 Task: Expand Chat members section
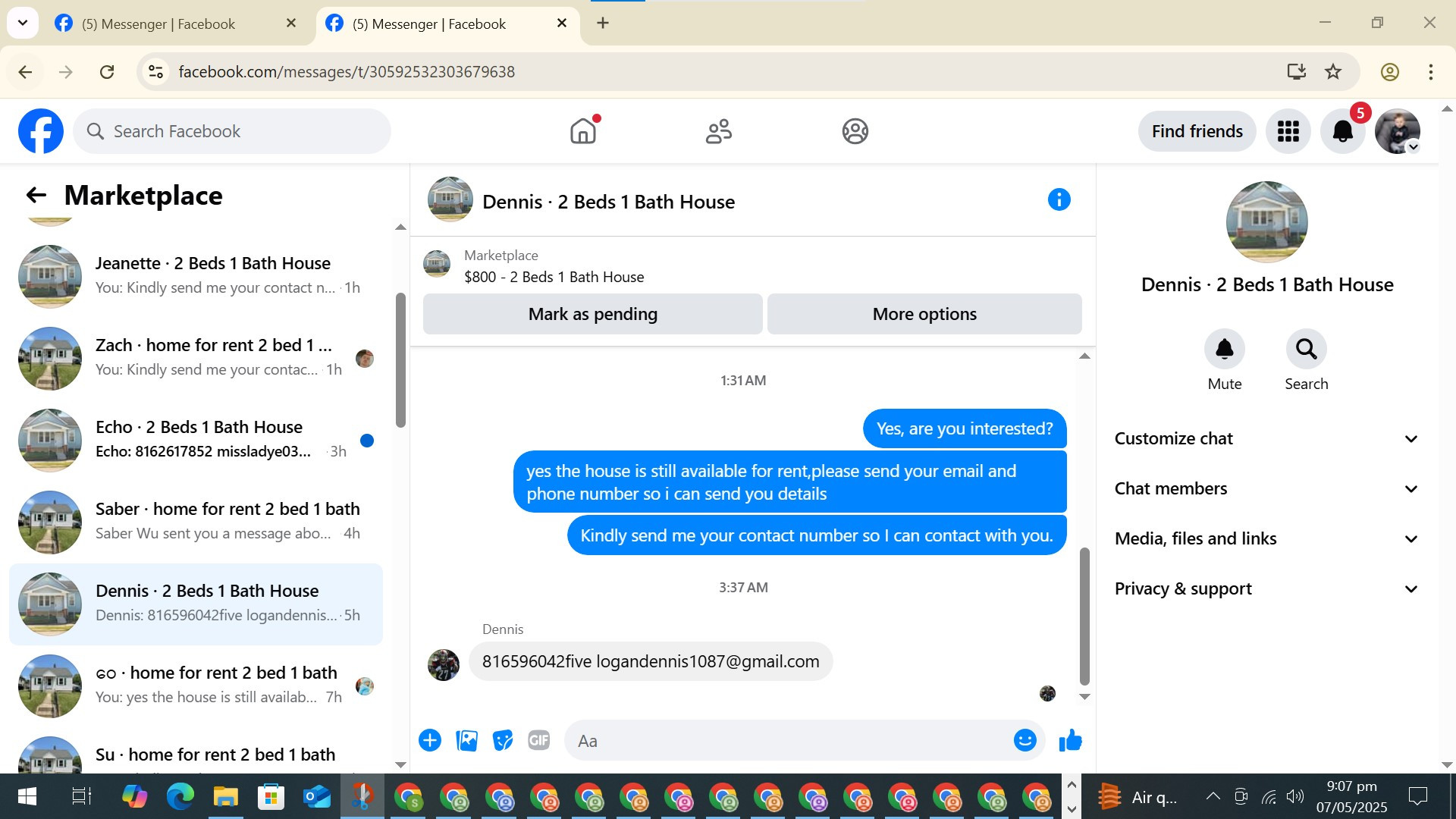click(1266, 489)
